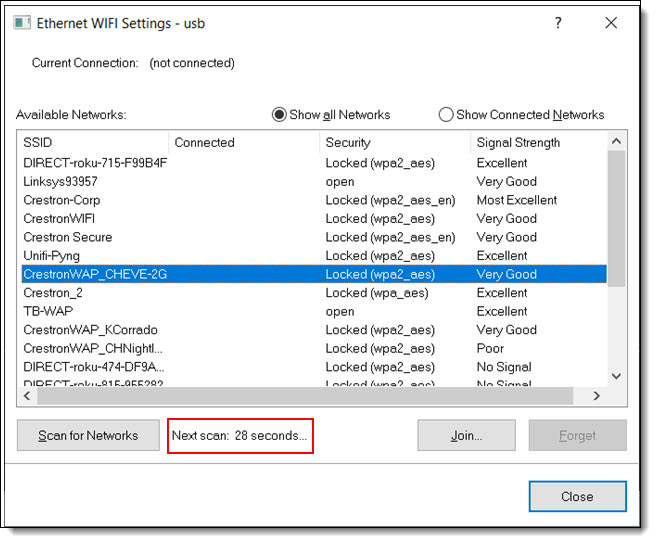
Task: Close the dialog with the X button
Action: coord(611,23)
